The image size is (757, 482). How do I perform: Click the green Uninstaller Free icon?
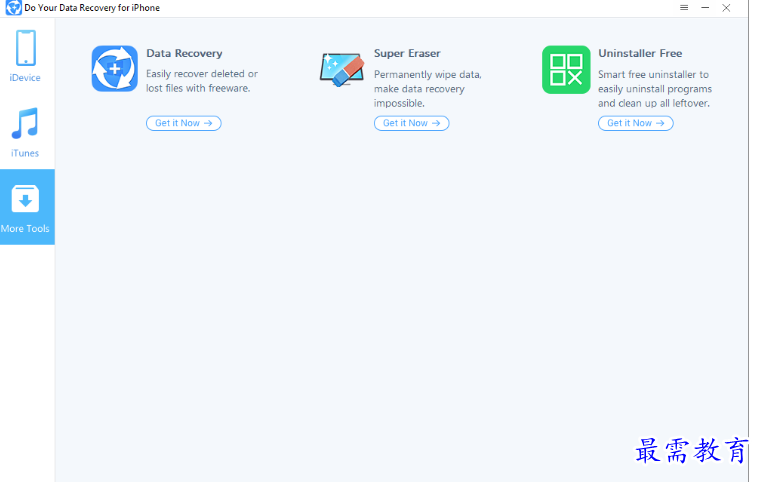[x=566, y=70]
